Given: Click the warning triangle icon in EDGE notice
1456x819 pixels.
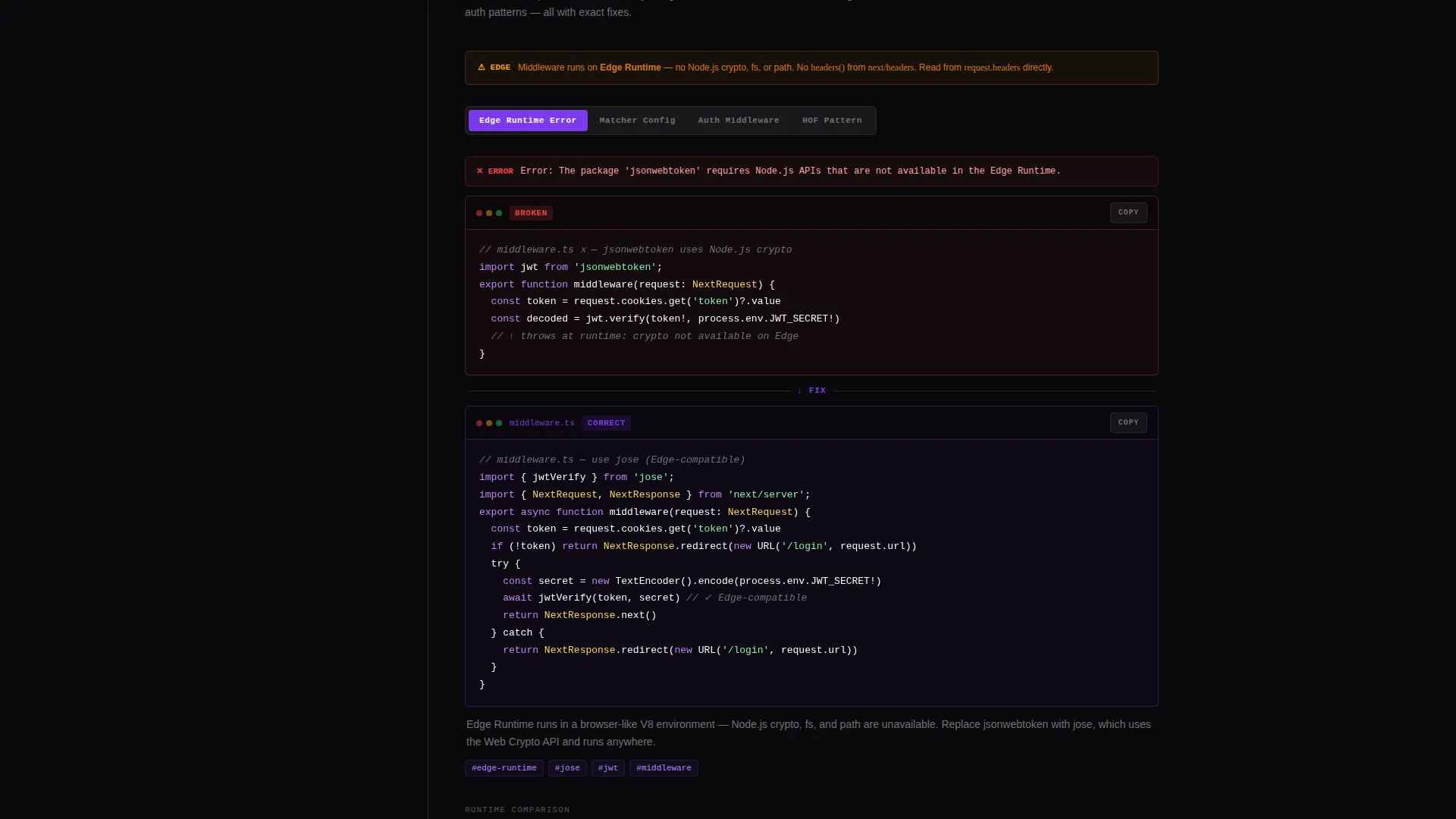Looking at the screenshot, I should (x=482, y=67).
